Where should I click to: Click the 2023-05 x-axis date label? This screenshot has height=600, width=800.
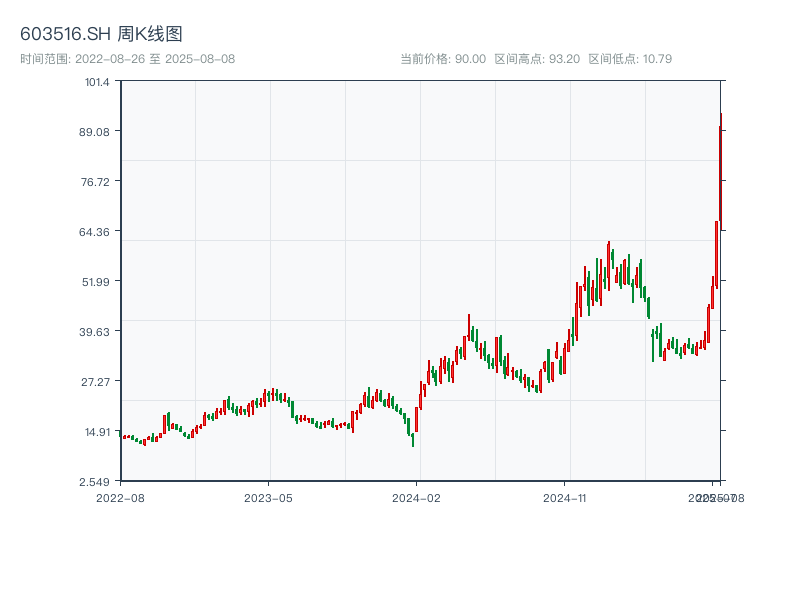[268, 497]
